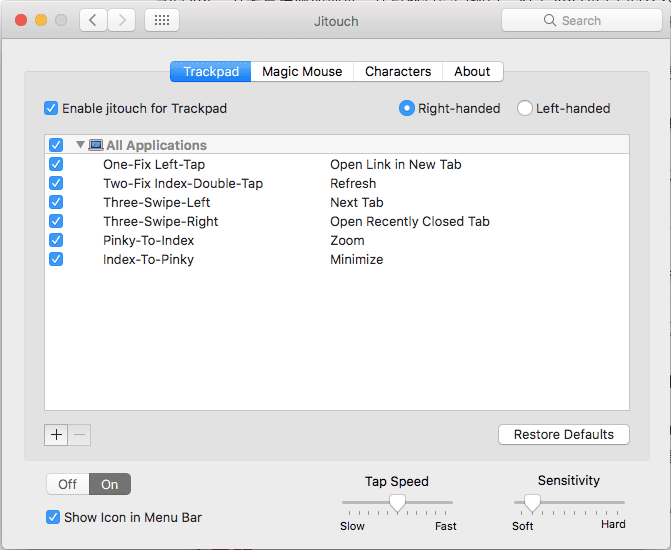Screen dimensions: 671x550
Task: Click Open Link in New Tab action
Action: (396, 164)
